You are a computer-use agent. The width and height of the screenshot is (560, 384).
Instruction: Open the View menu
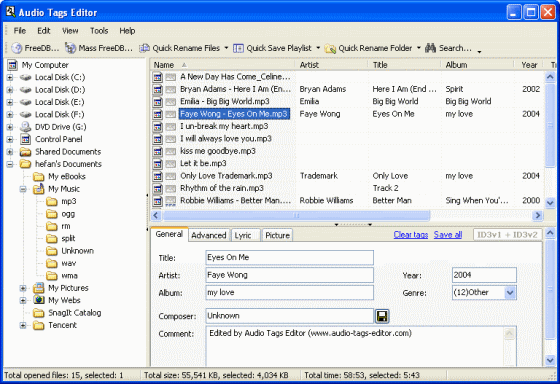coord(70,31)
